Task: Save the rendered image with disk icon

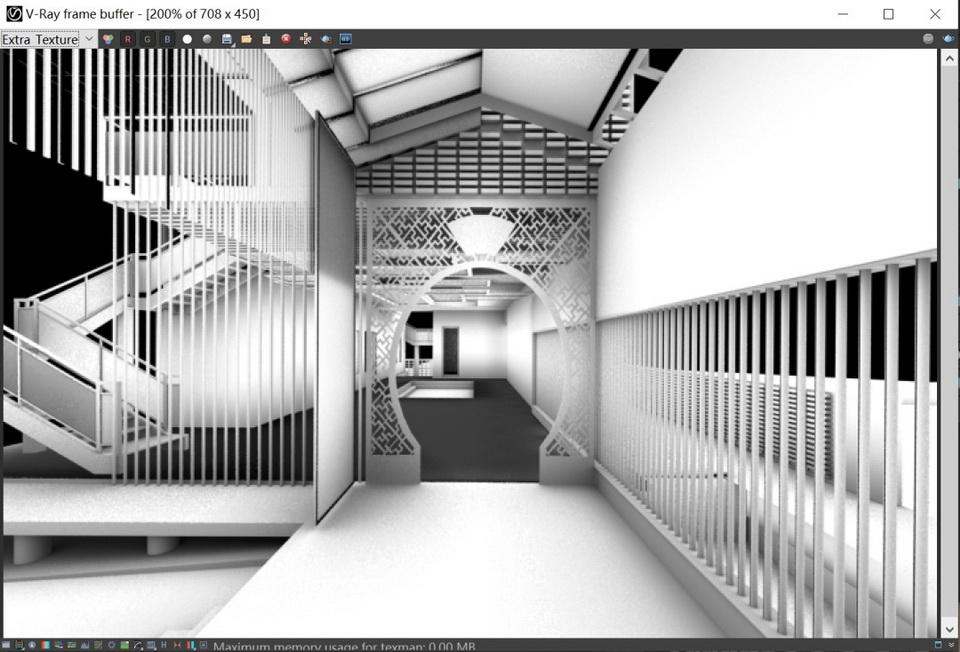Action: 227,39
